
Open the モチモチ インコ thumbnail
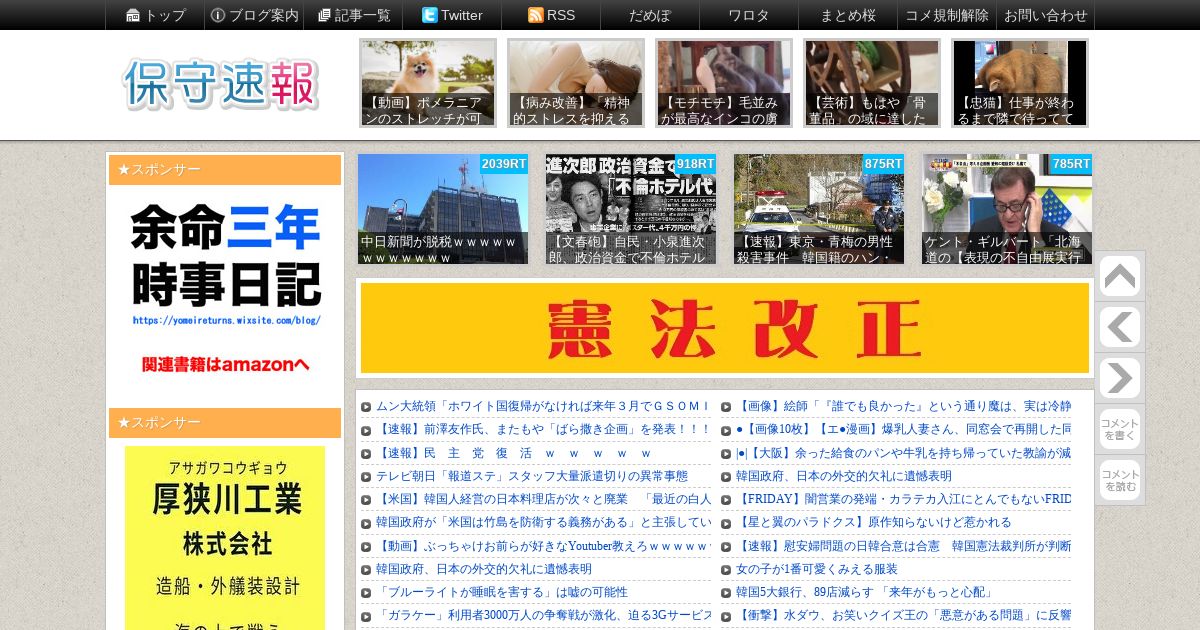pyautogui.click(x=724, y=83)
